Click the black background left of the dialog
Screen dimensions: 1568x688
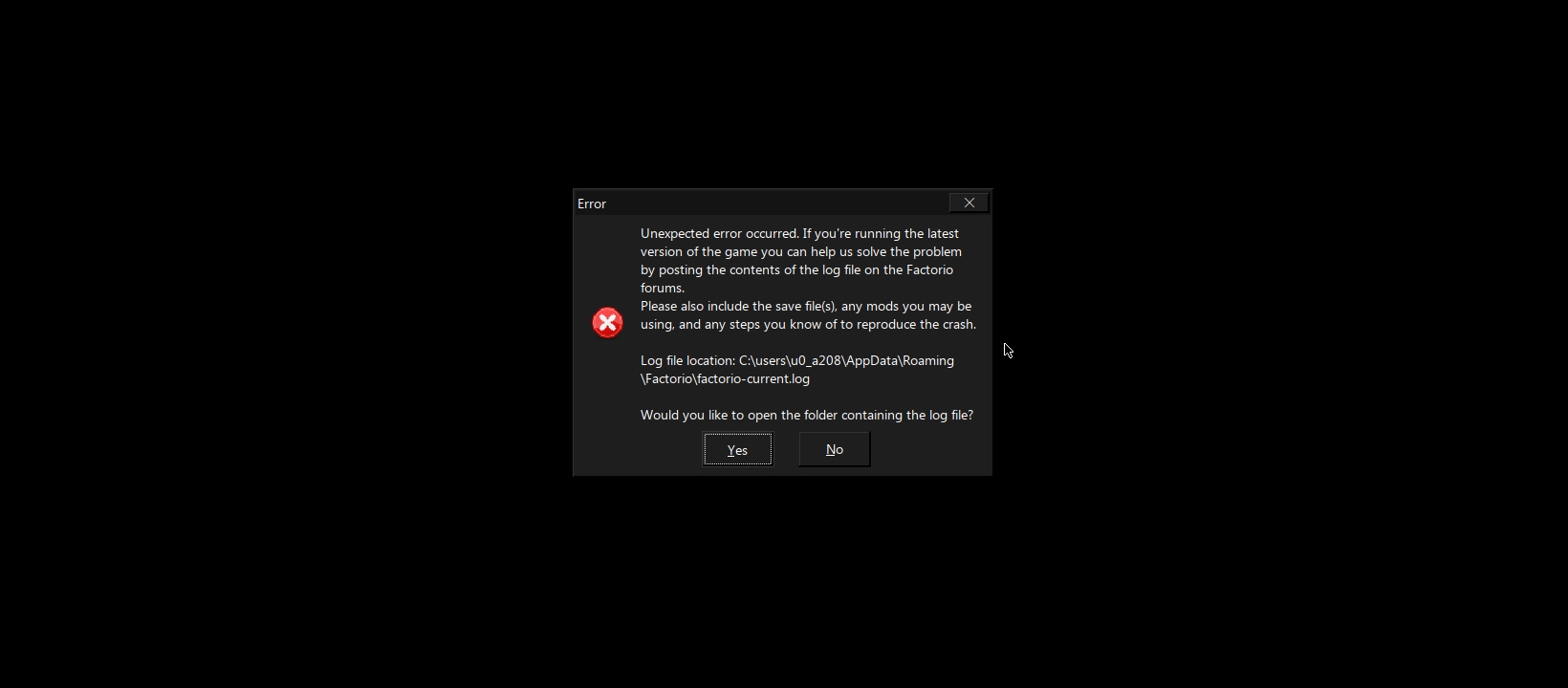[x=287, y=334]
